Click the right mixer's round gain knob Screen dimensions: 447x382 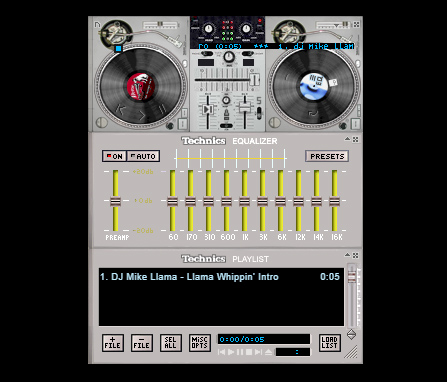click(246, 29)
